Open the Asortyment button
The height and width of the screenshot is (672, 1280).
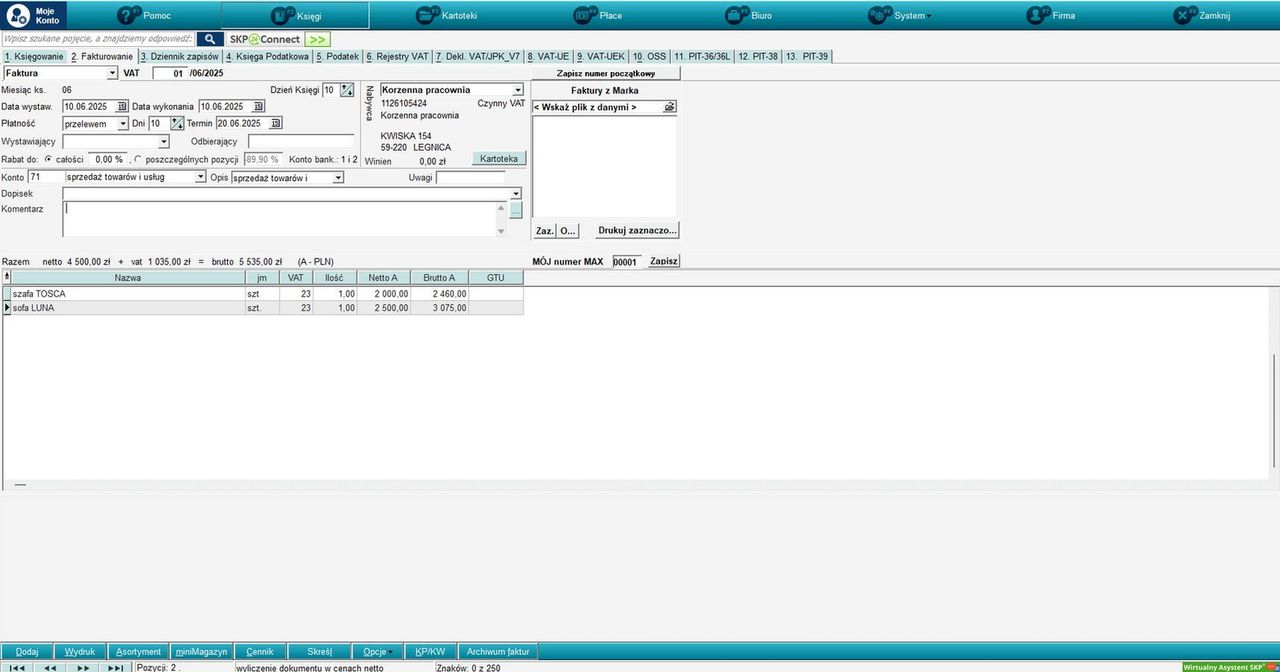(138, 651)
